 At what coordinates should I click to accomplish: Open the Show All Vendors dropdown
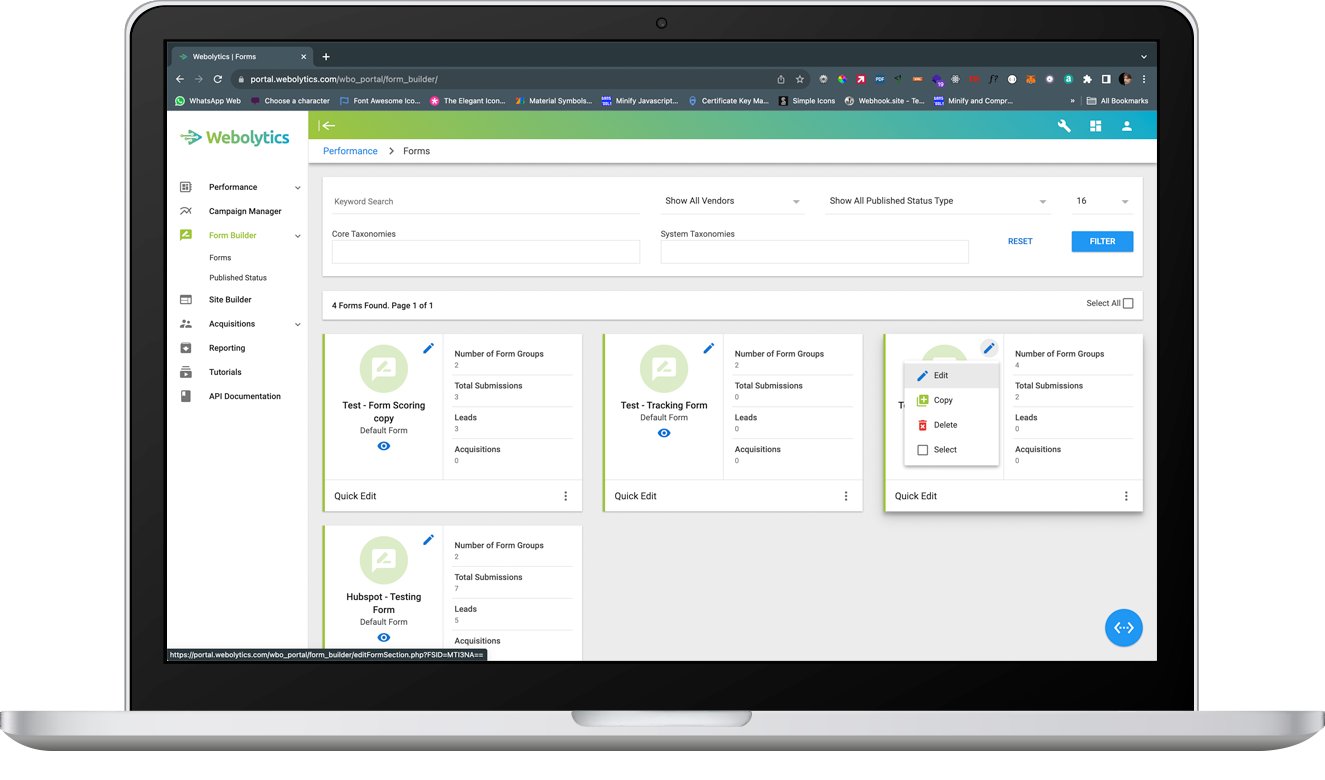tap(732, 201)
